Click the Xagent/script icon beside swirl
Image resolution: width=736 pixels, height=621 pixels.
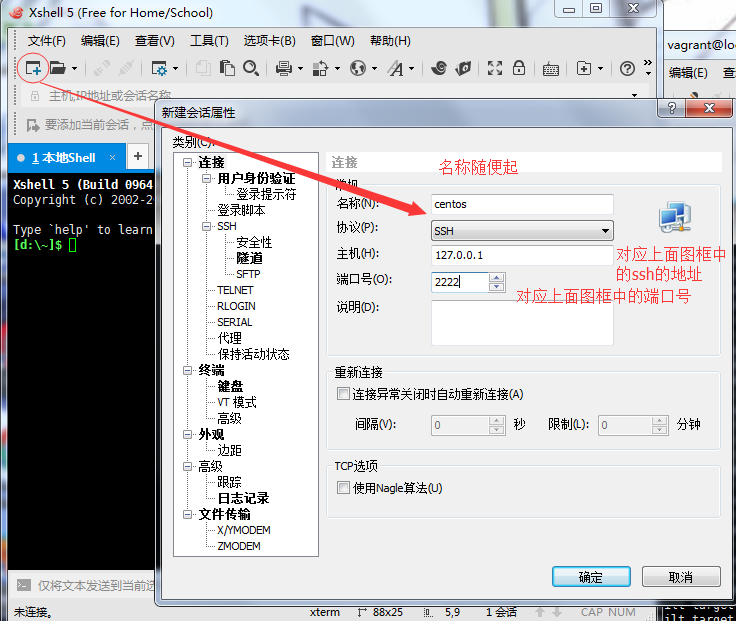pos(463,69)
